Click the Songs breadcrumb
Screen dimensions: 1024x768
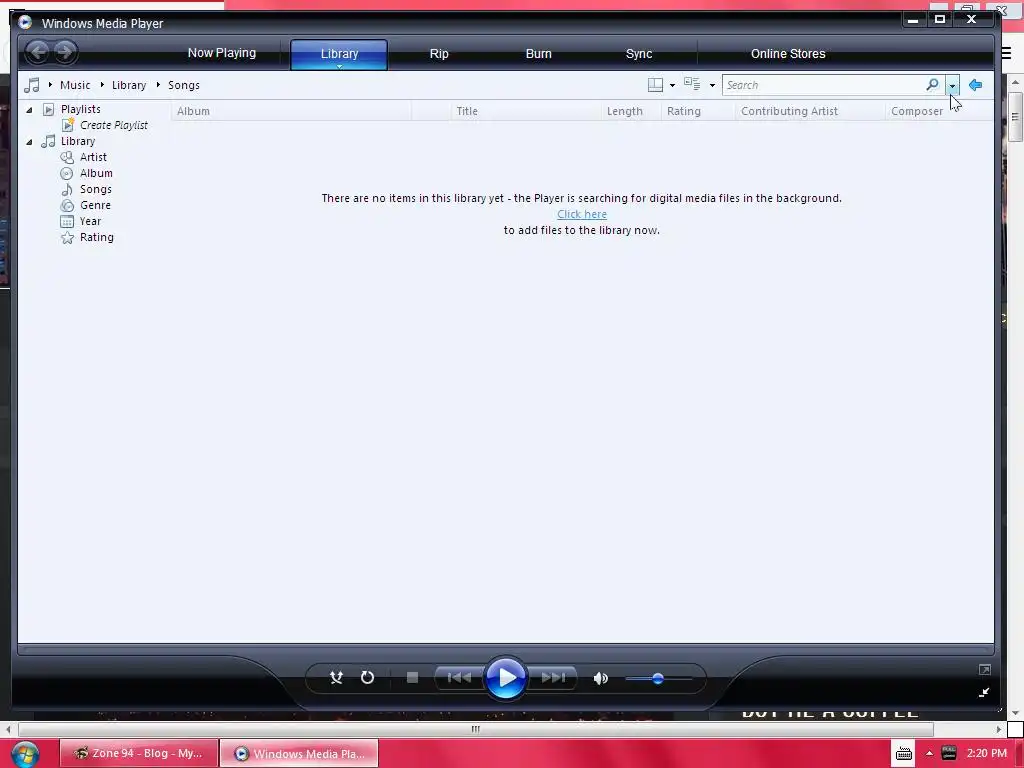(x=184, y=85)
